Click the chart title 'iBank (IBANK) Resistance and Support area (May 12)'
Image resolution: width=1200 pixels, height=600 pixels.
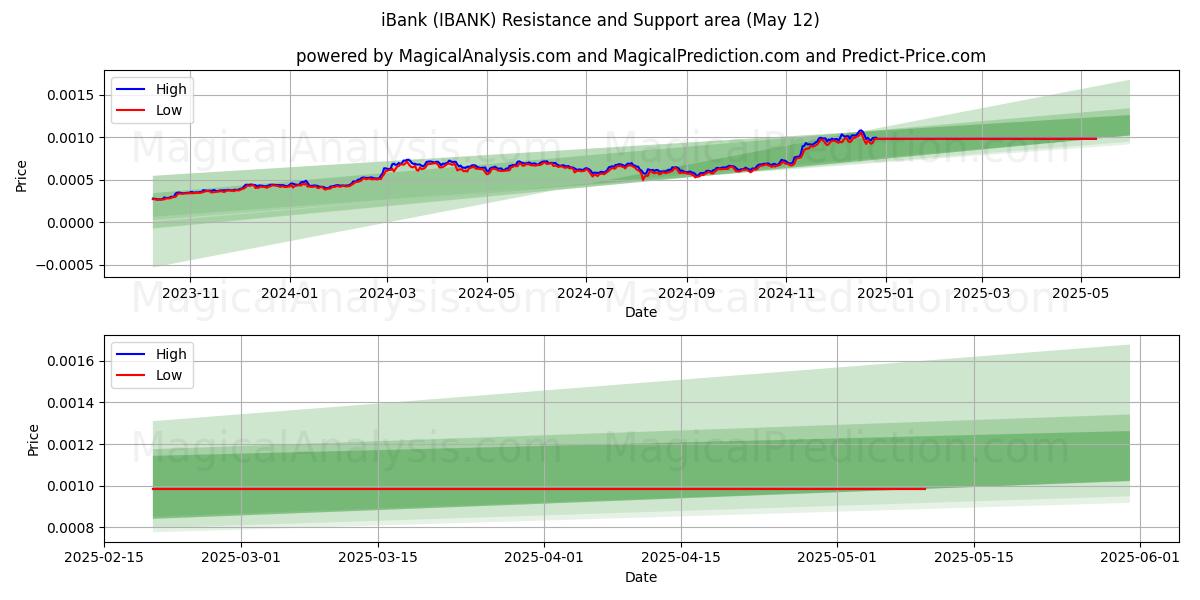(600, 20)
